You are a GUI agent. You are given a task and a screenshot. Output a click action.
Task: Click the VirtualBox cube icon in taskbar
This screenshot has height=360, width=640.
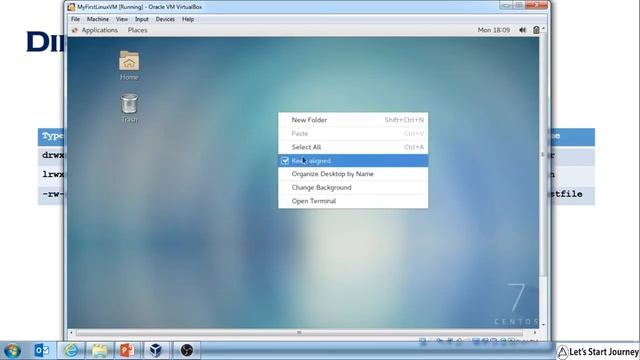click(156, 351)
